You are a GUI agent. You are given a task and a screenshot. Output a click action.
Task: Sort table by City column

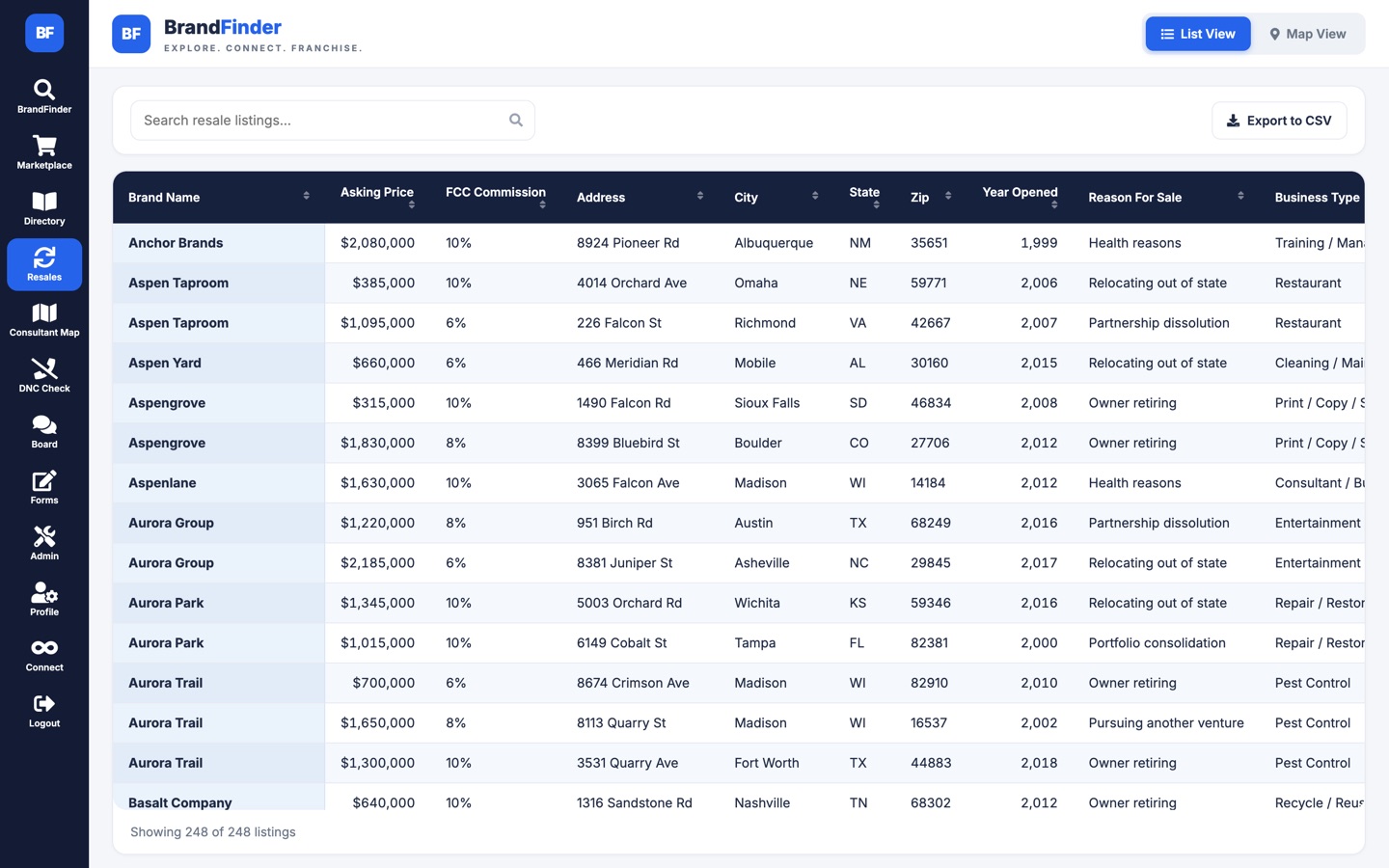click(776, 198)
